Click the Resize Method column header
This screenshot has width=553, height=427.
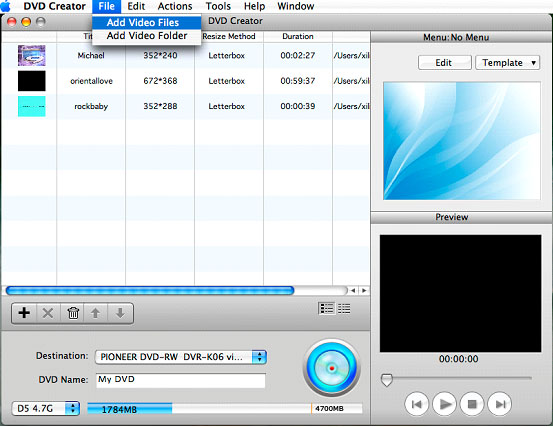[x=229, y=36]
